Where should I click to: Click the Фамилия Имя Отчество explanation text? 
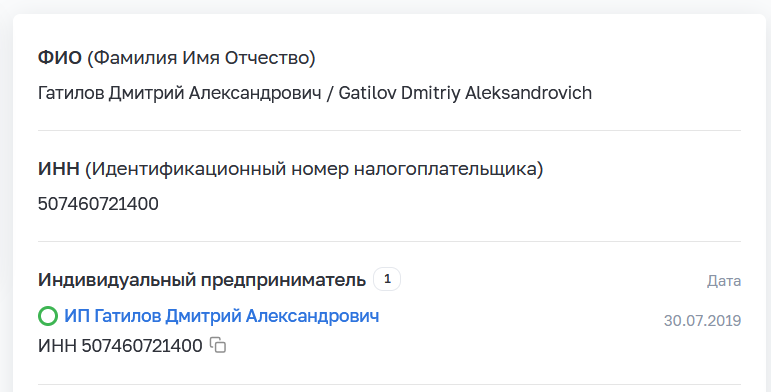201,58
